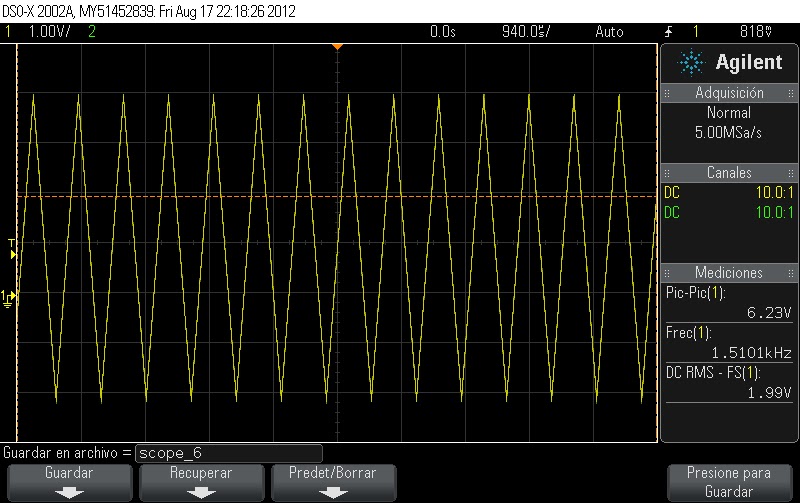Select the channel 2 indicator in top bar

pyautogui.click(x=92, y=32)
